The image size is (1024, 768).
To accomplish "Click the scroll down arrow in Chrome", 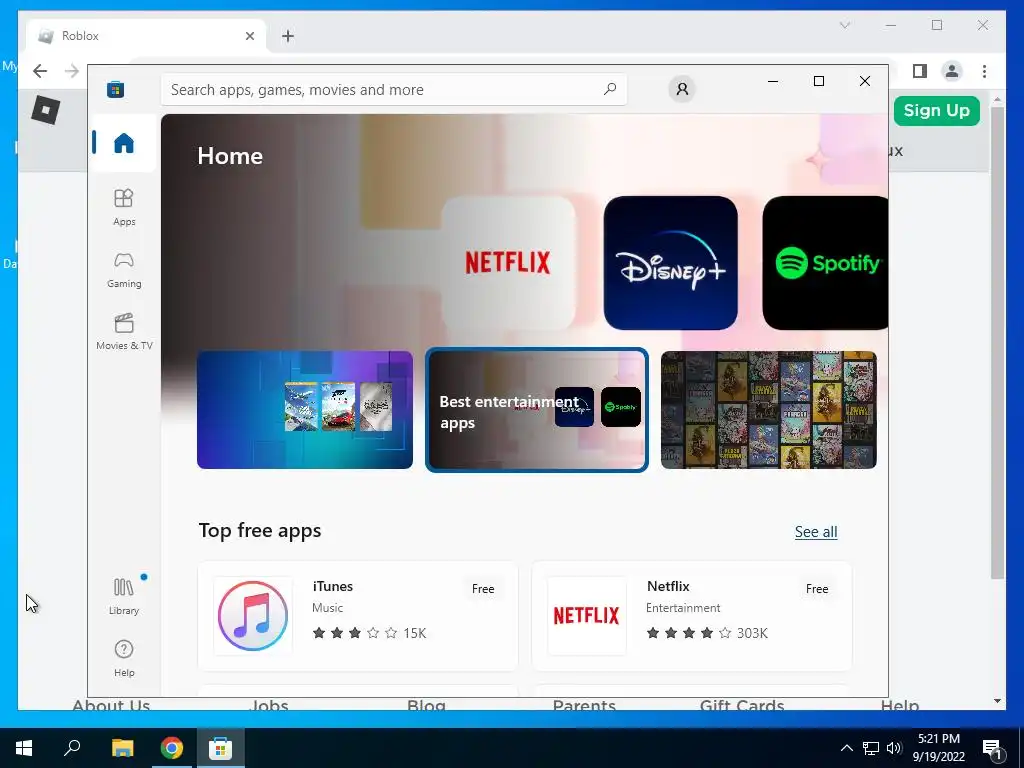I will coord(997,701).
